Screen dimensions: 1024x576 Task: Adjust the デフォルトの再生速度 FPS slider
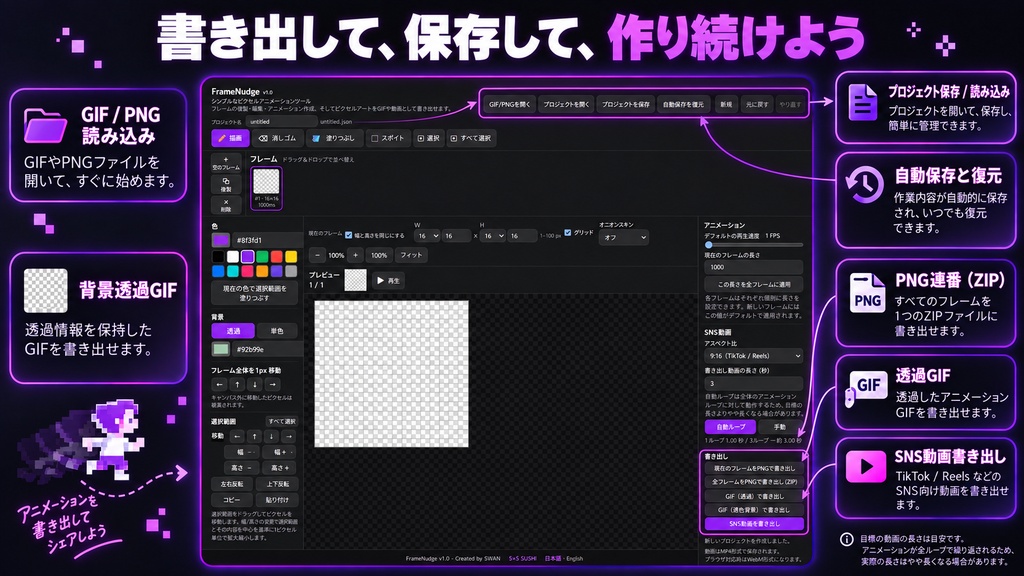[x=754, y=245]
